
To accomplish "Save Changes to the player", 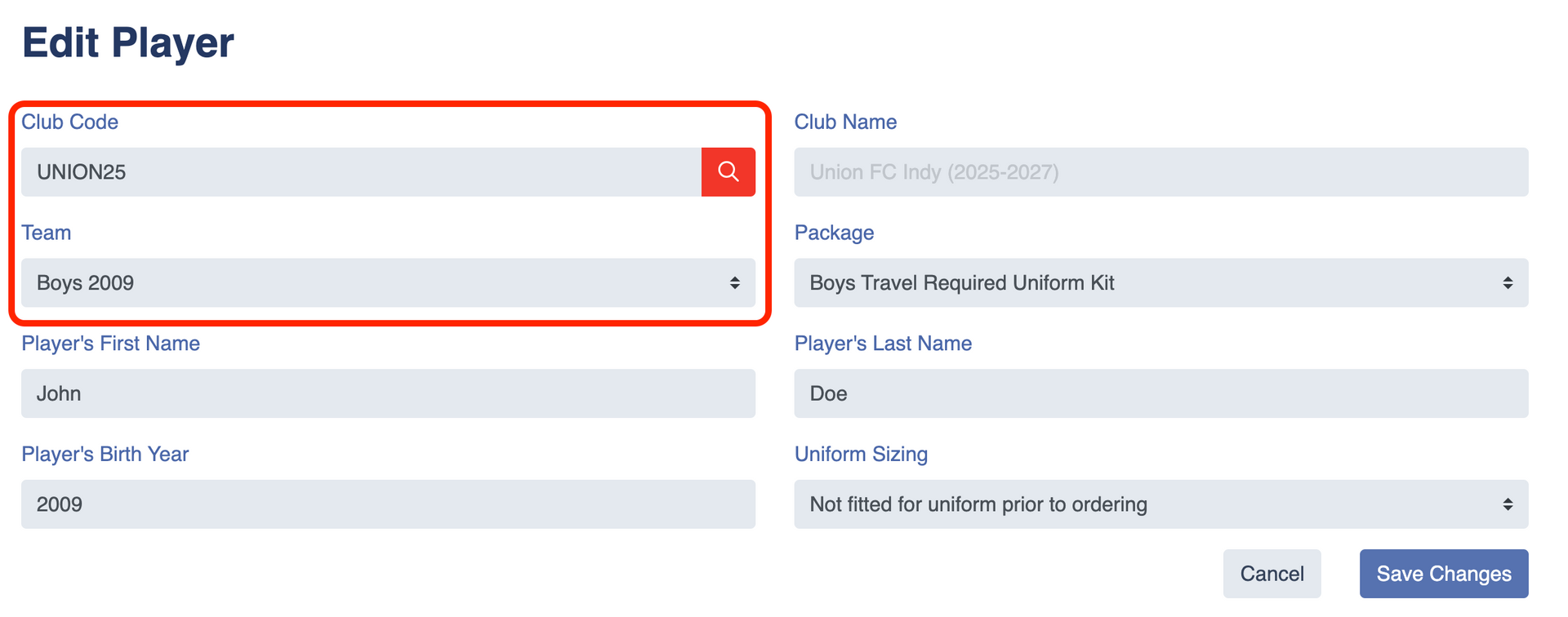I will pyautogui.click(x=1444, y=574).
